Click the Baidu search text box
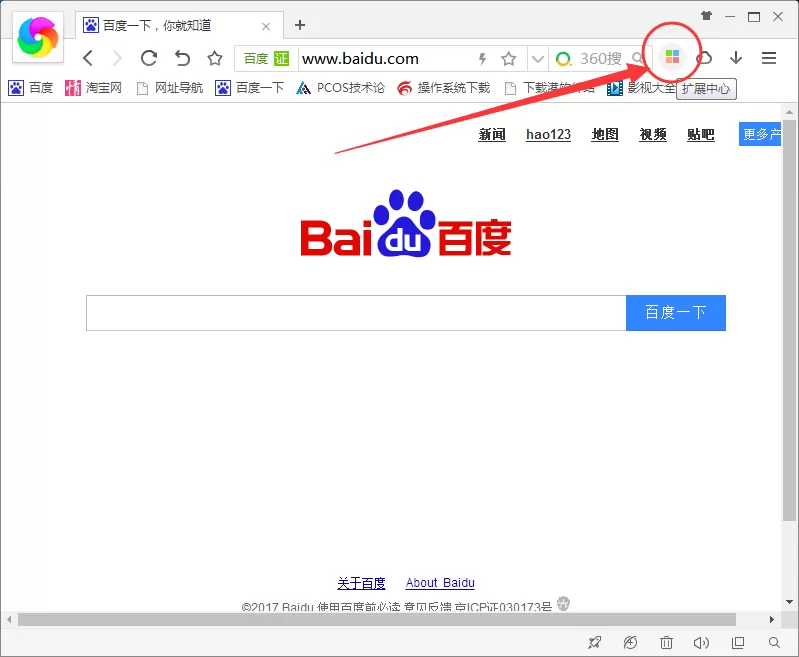 coord(356,312)
